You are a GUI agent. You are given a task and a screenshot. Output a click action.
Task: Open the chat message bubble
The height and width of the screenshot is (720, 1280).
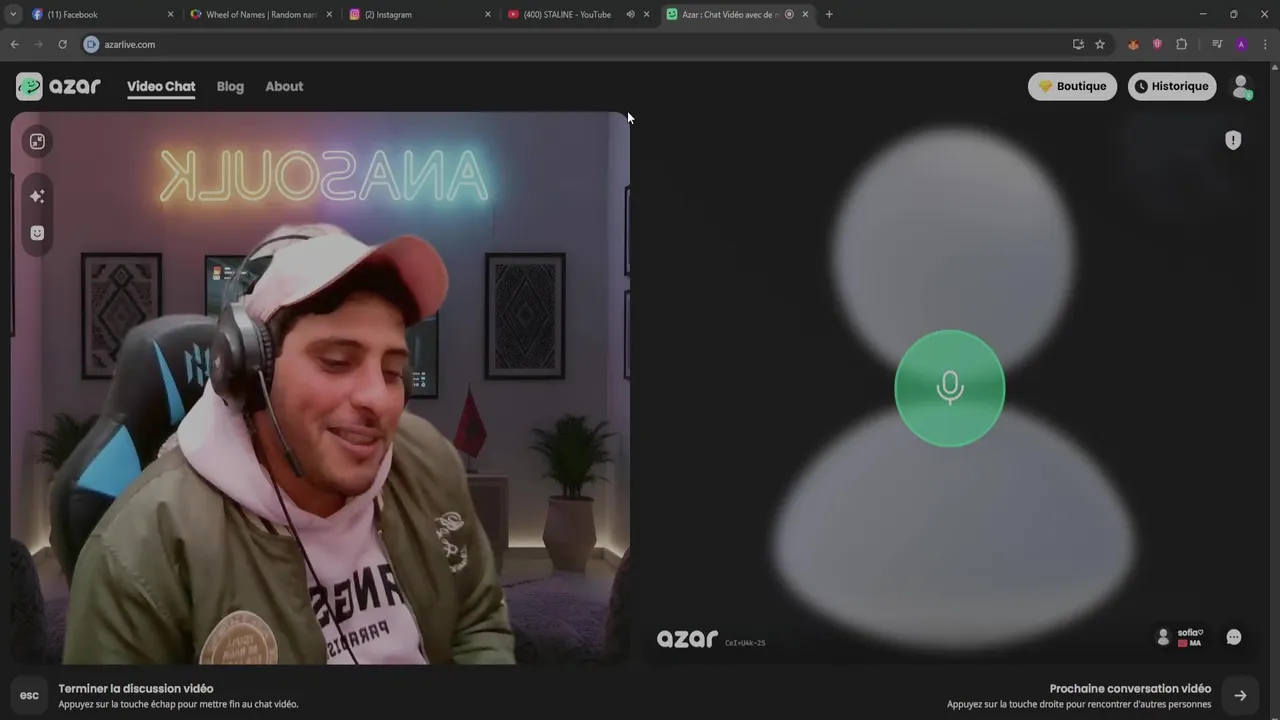pyautogui.click(x=1234, y=637)
